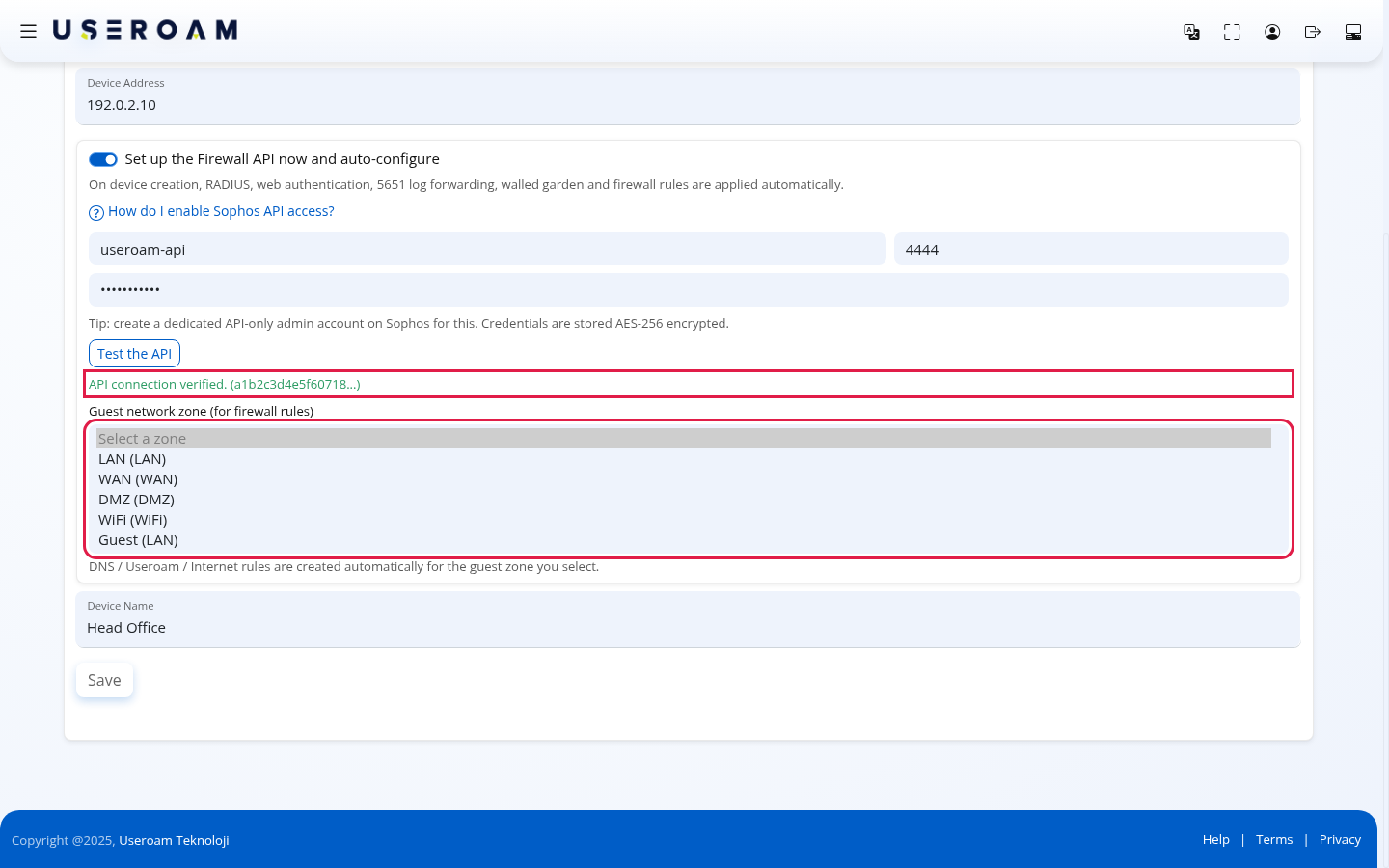
Task: Click the API port field showing 4444
Action: click(1091, 249)
